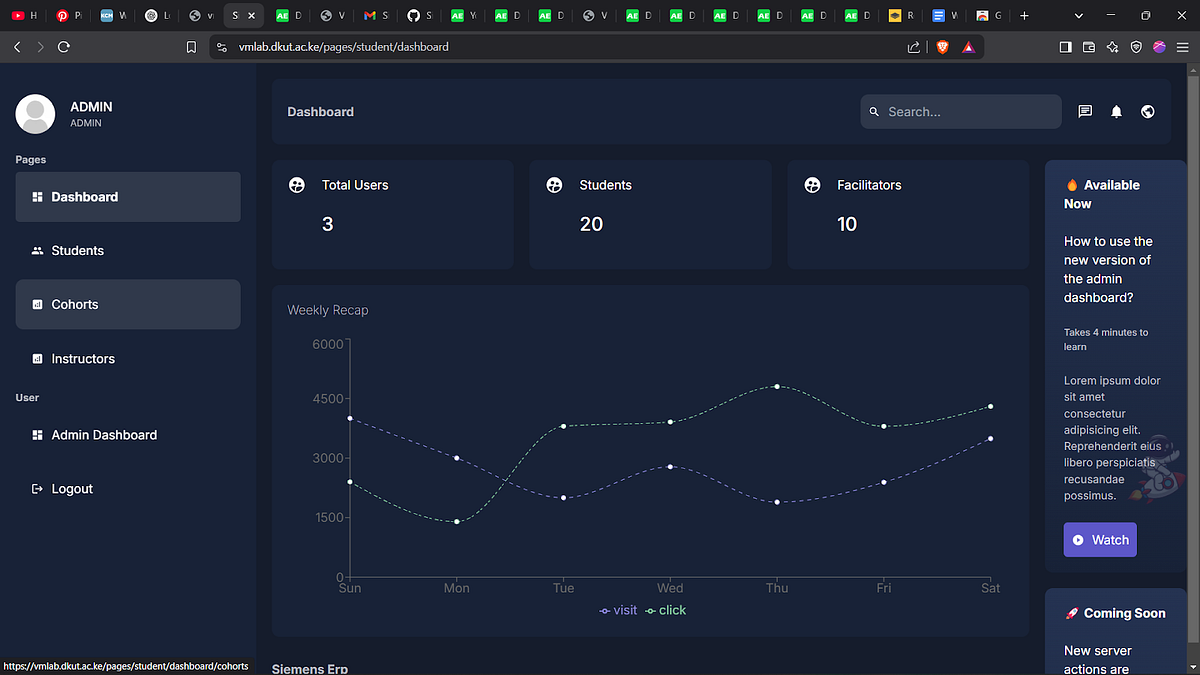Open the browser hamburger menu
1200x675 pixels.
pos(1182,47)
